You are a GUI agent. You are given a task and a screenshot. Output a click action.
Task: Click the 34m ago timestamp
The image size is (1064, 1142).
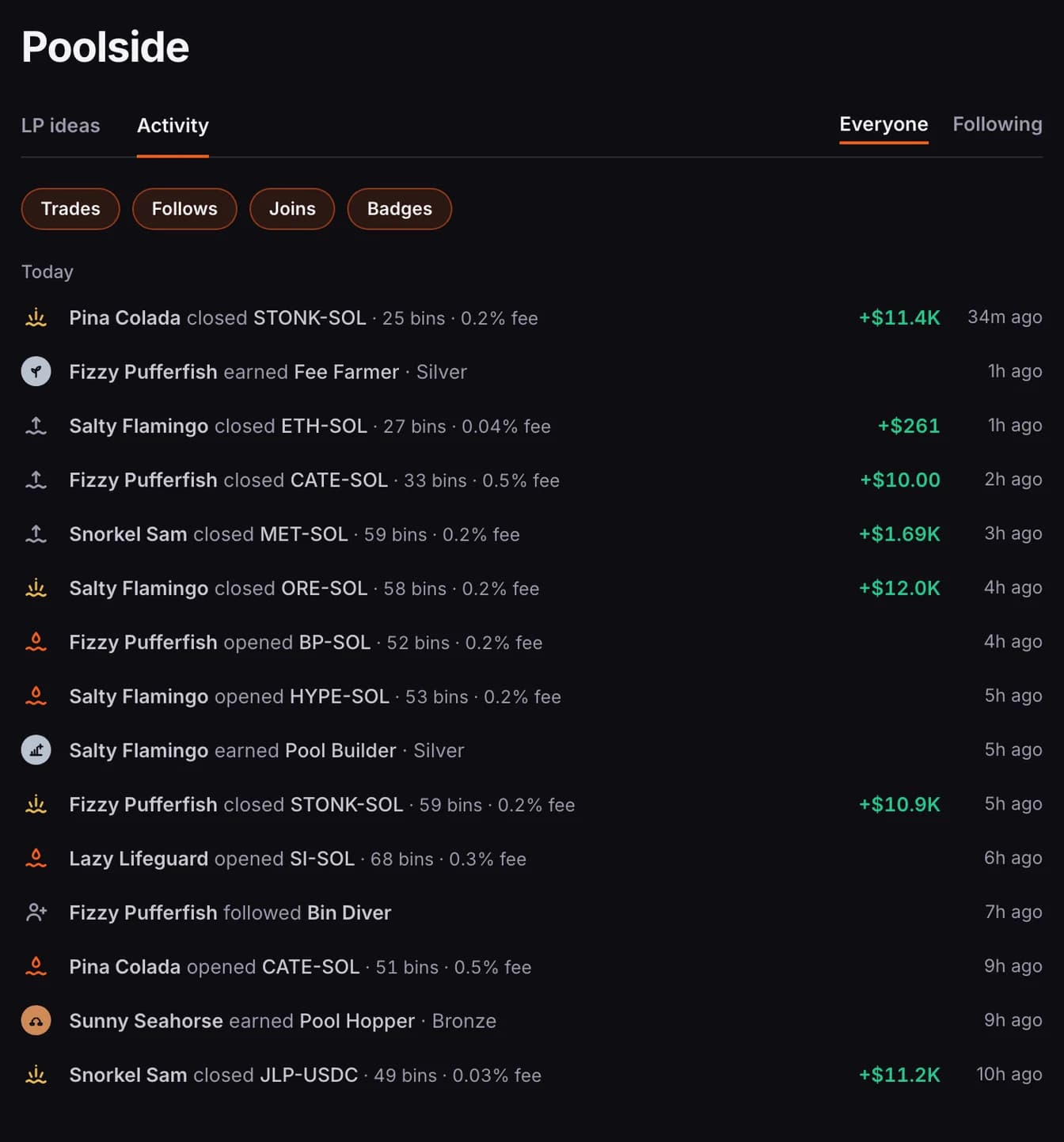(x=1005, y=317)
